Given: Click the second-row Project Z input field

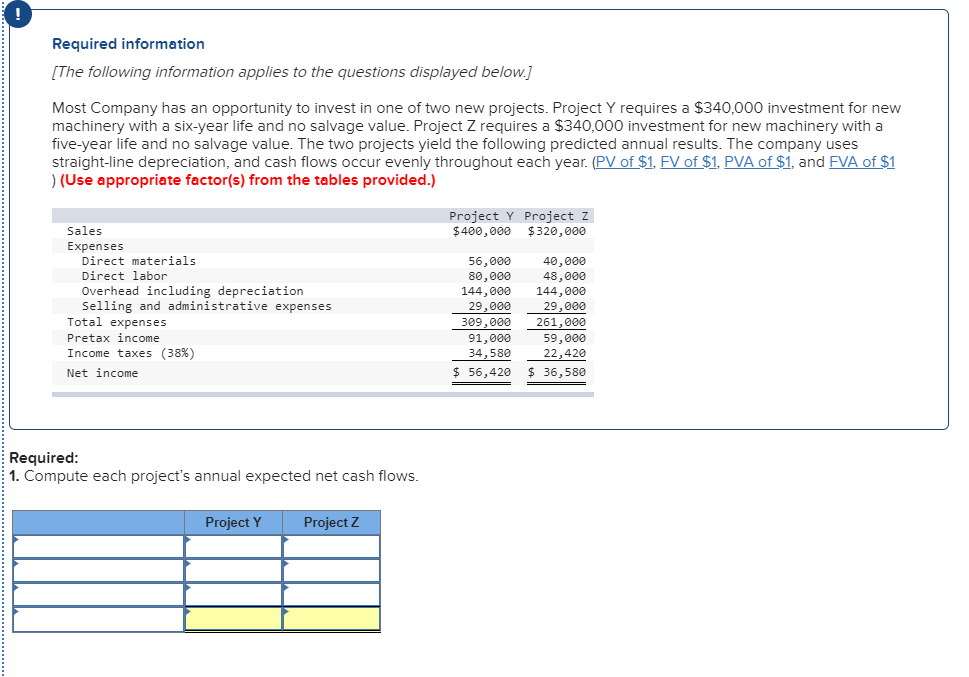Looking at the screenshot, I should [x=331, y=569].
